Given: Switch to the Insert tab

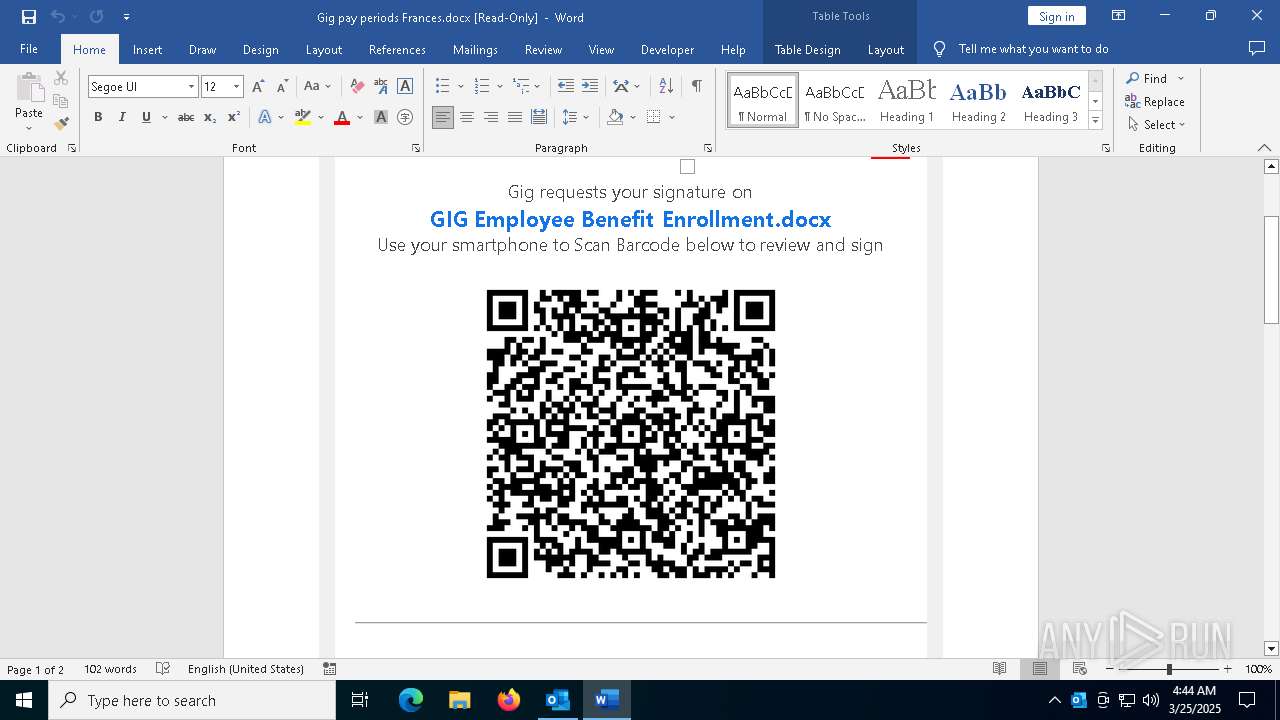Looking at the screenshot, I should (147, 49).
